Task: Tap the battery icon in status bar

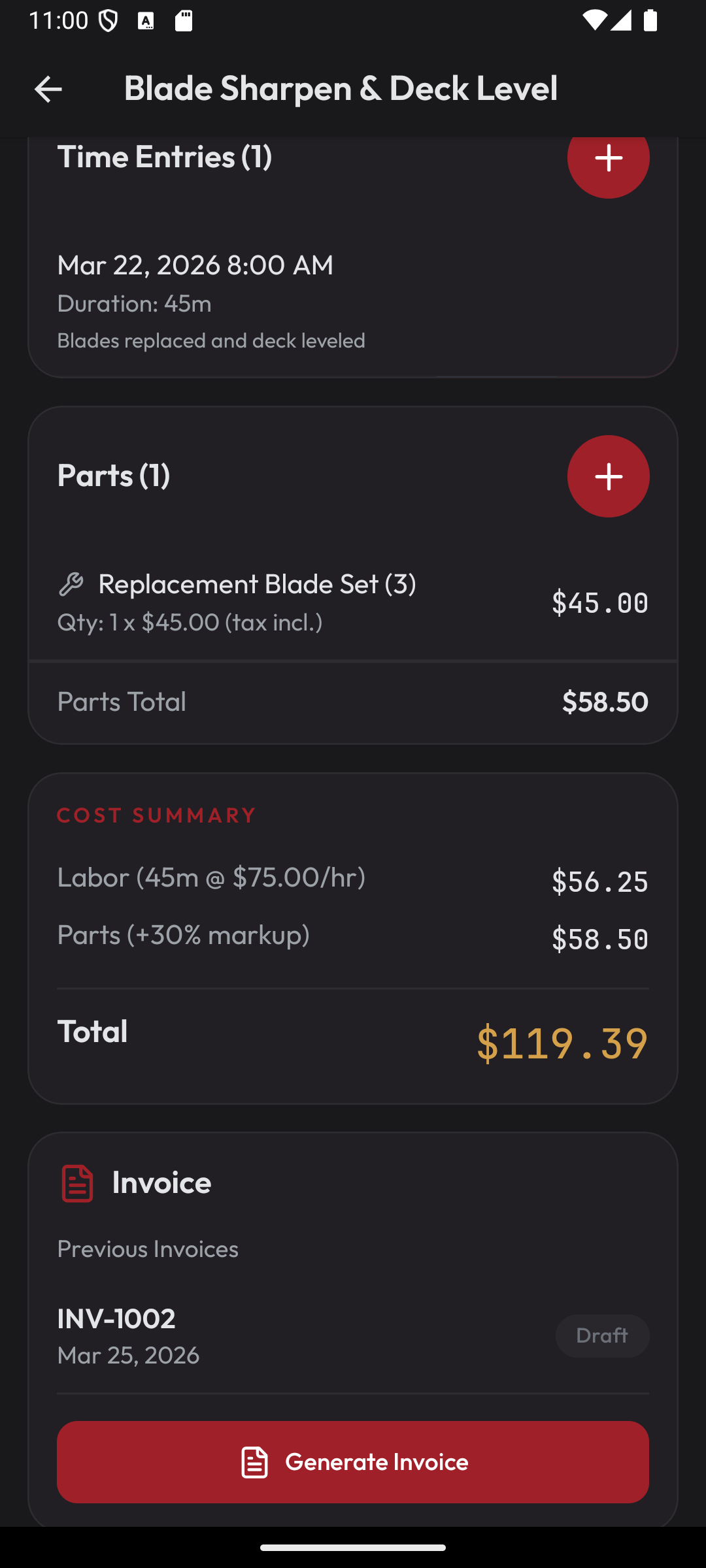Action: tap(650, 22)
